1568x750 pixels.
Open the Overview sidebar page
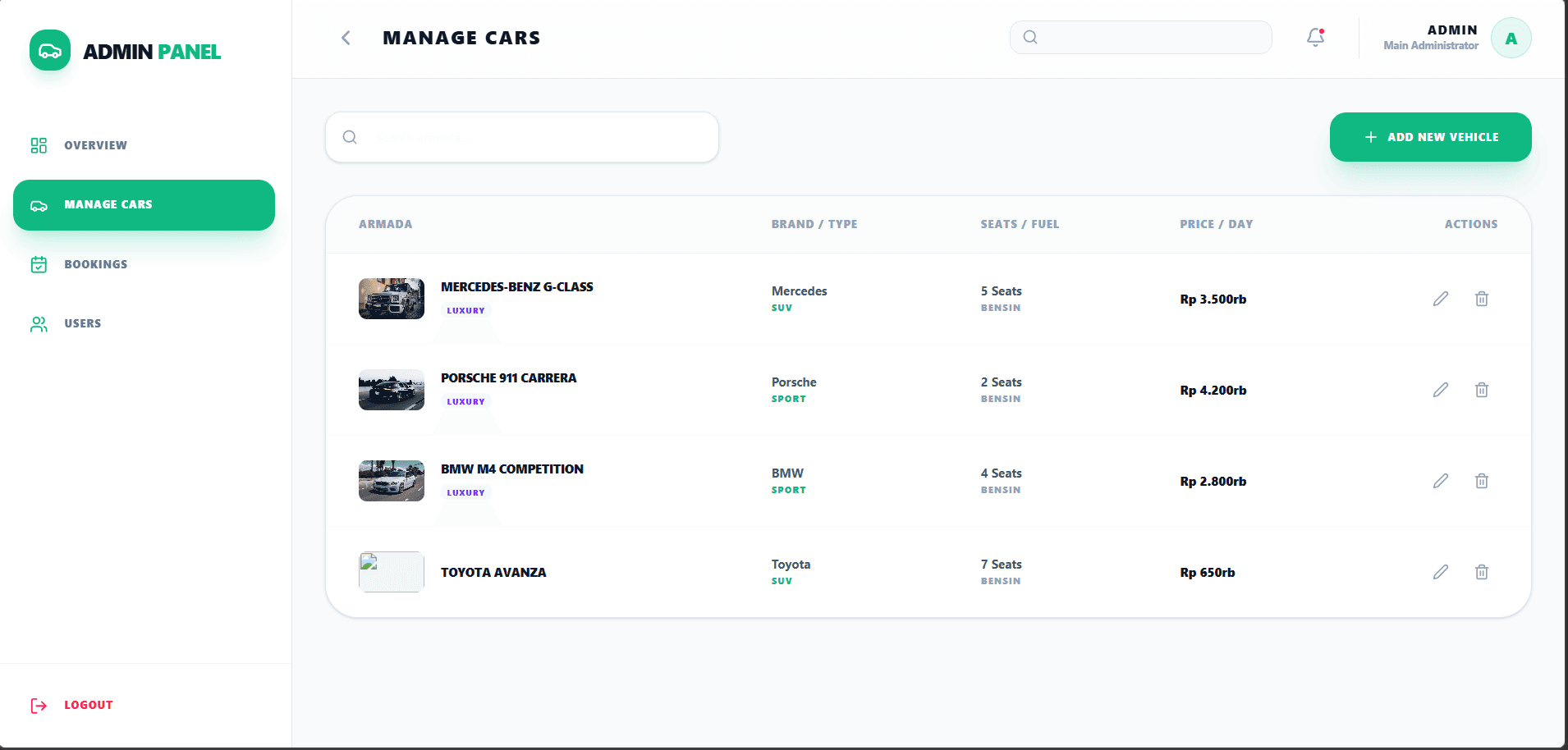[95, 145]
